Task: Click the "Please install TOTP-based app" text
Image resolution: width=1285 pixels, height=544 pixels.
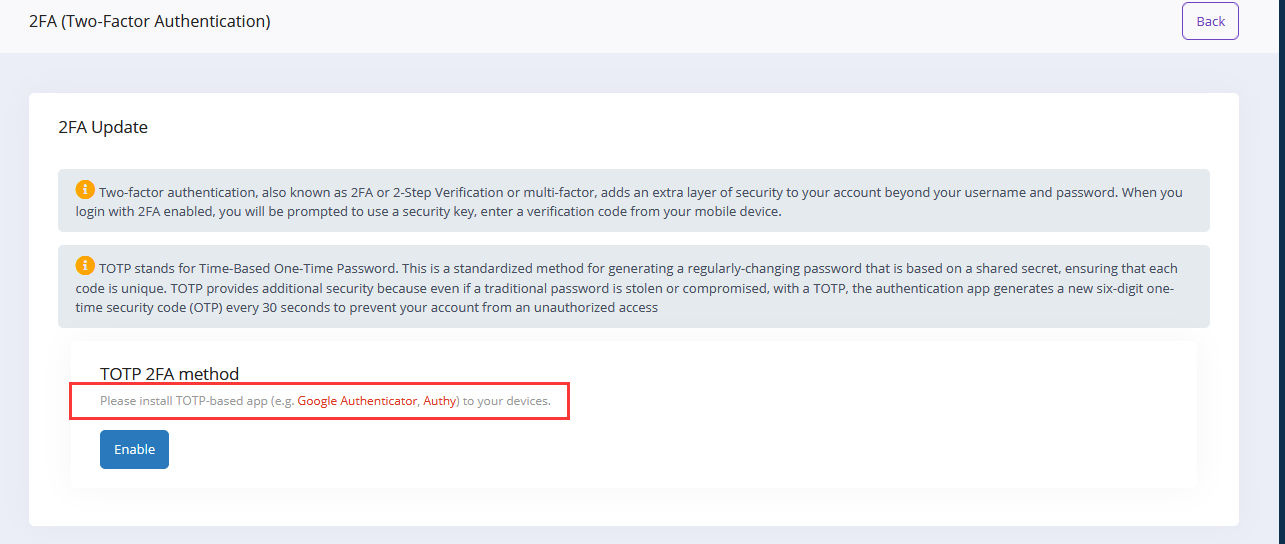Action: pyautogui.click(x=183, y=401)
